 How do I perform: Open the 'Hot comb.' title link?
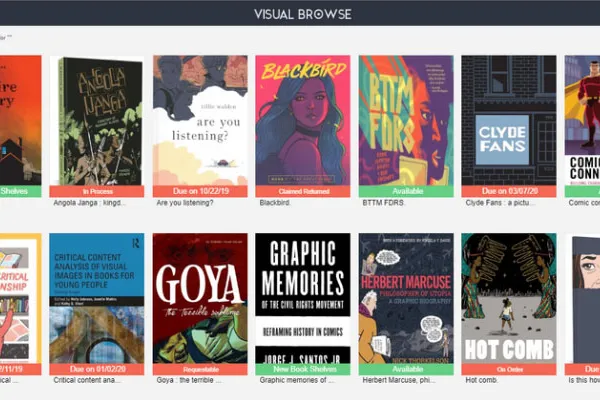point(481,380)
